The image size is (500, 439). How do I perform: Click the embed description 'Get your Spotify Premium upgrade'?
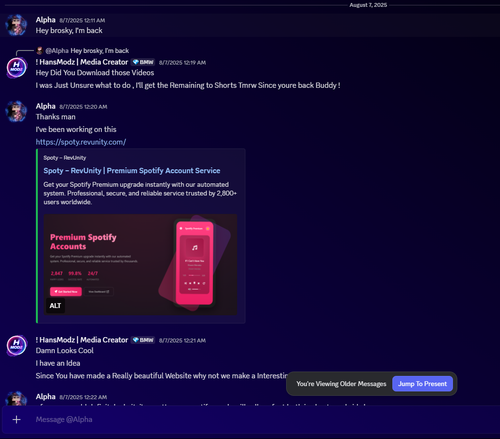(140, 193)
